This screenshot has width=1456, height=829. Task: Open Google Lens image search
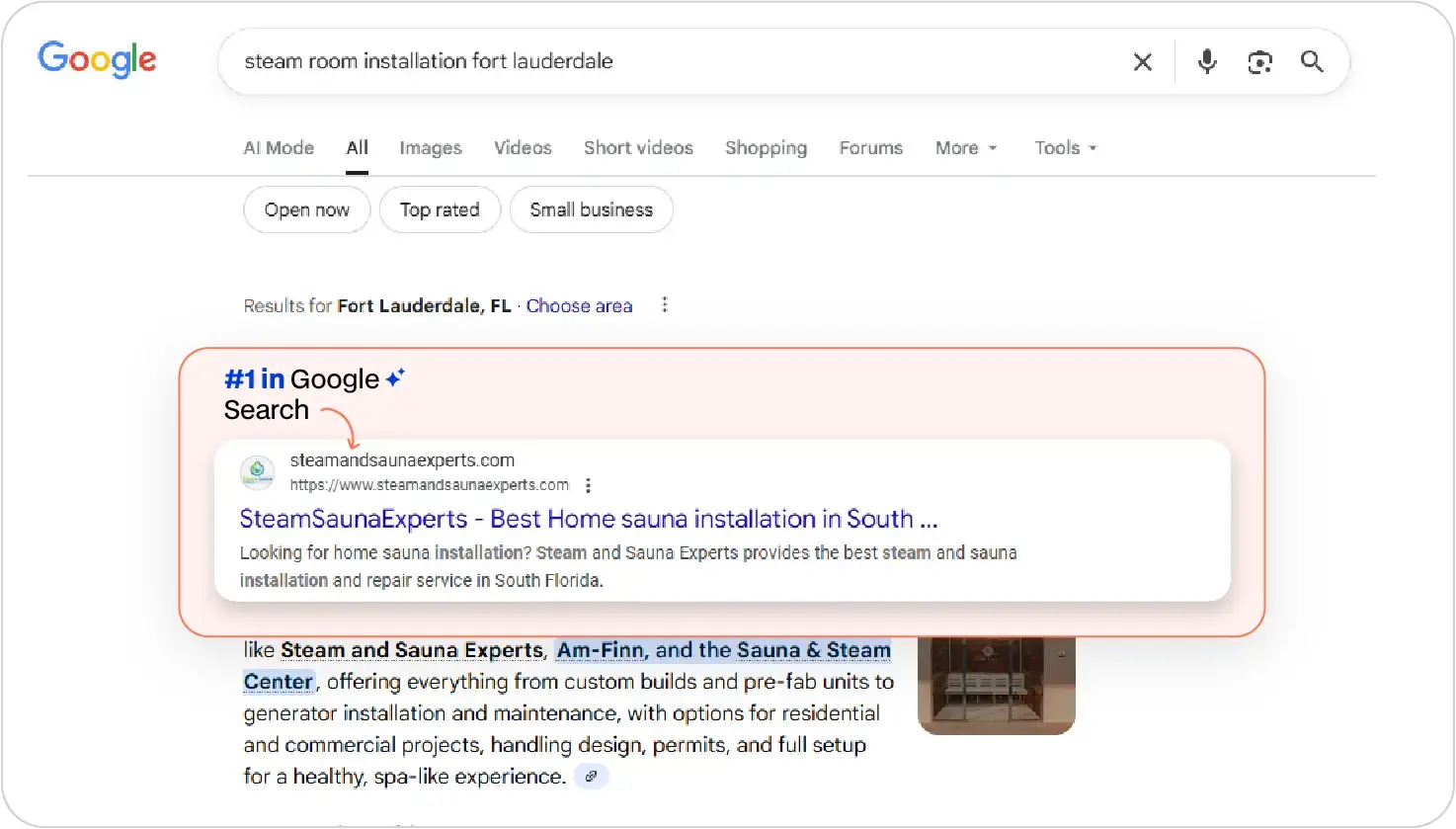pyautogui.click(x=1259, y=61)
